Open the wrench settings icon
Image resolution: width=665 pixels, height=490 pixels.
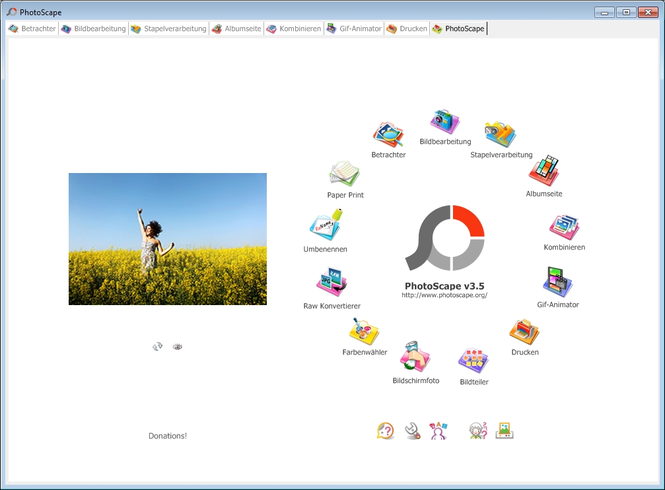[412, 431]
